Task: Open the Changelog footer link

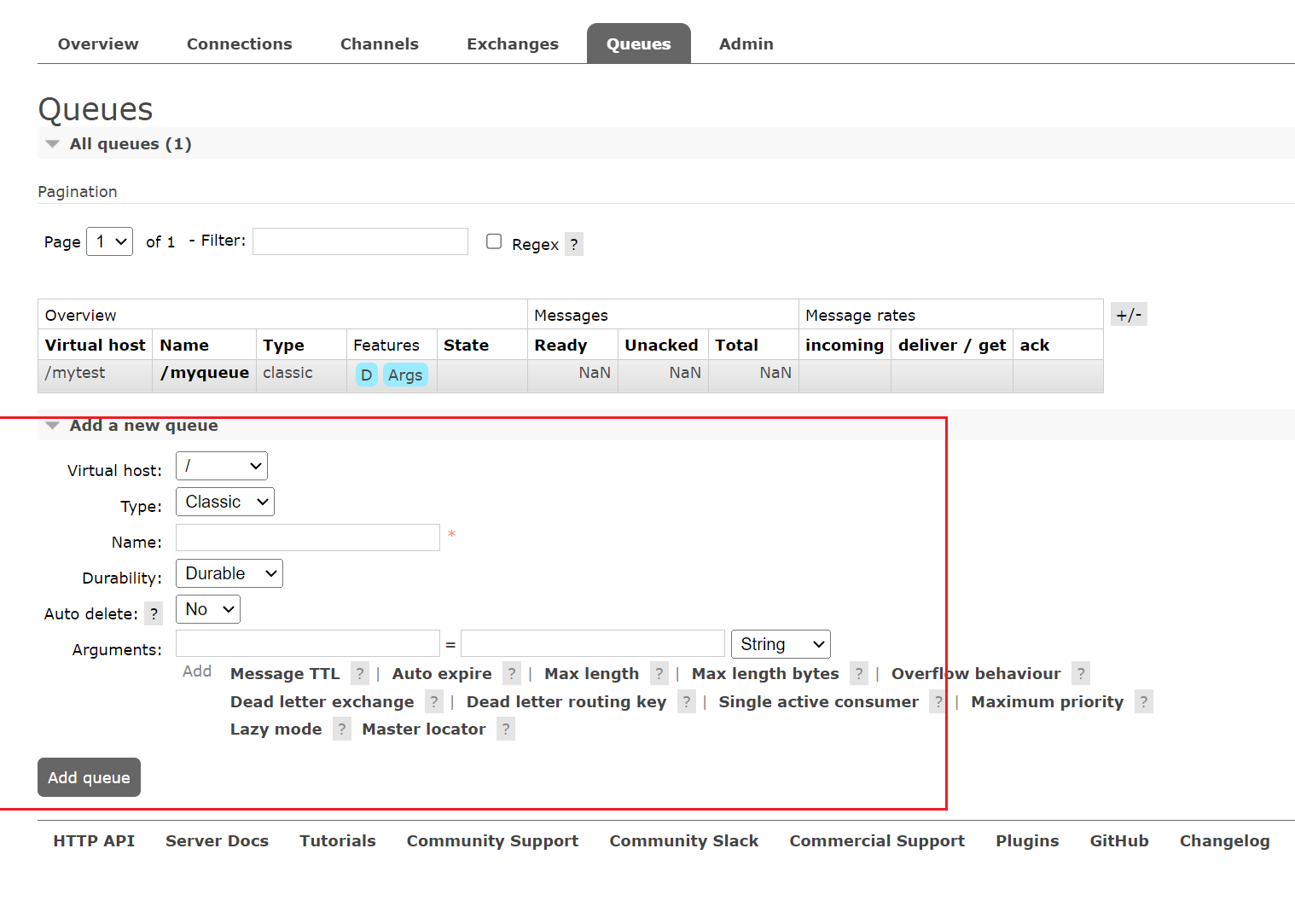Action: pyautogui.click(x=1225, y=841)
